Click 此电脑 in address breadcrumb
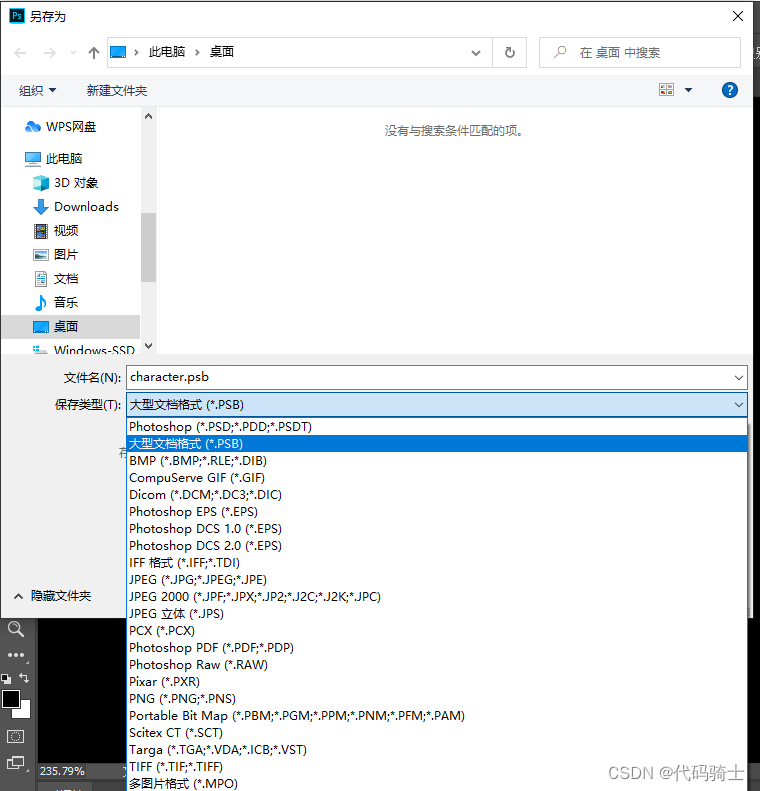 (167, 52)
